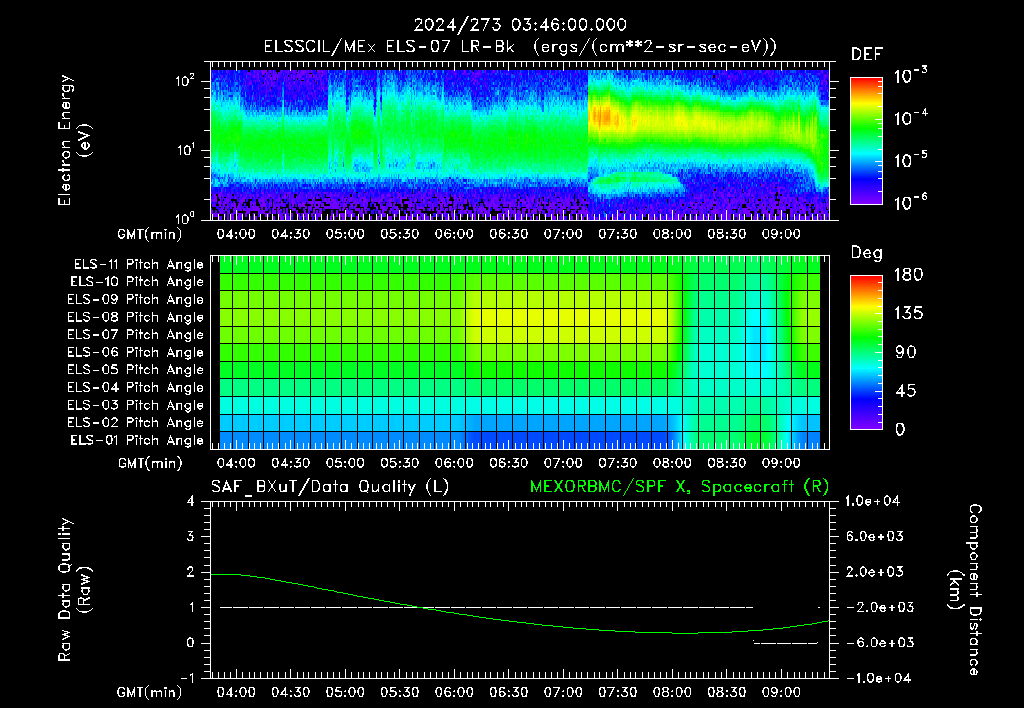Click the ELS-09 Pitch Angle row label
The image size is (1024, 708).
click(136, 300)
